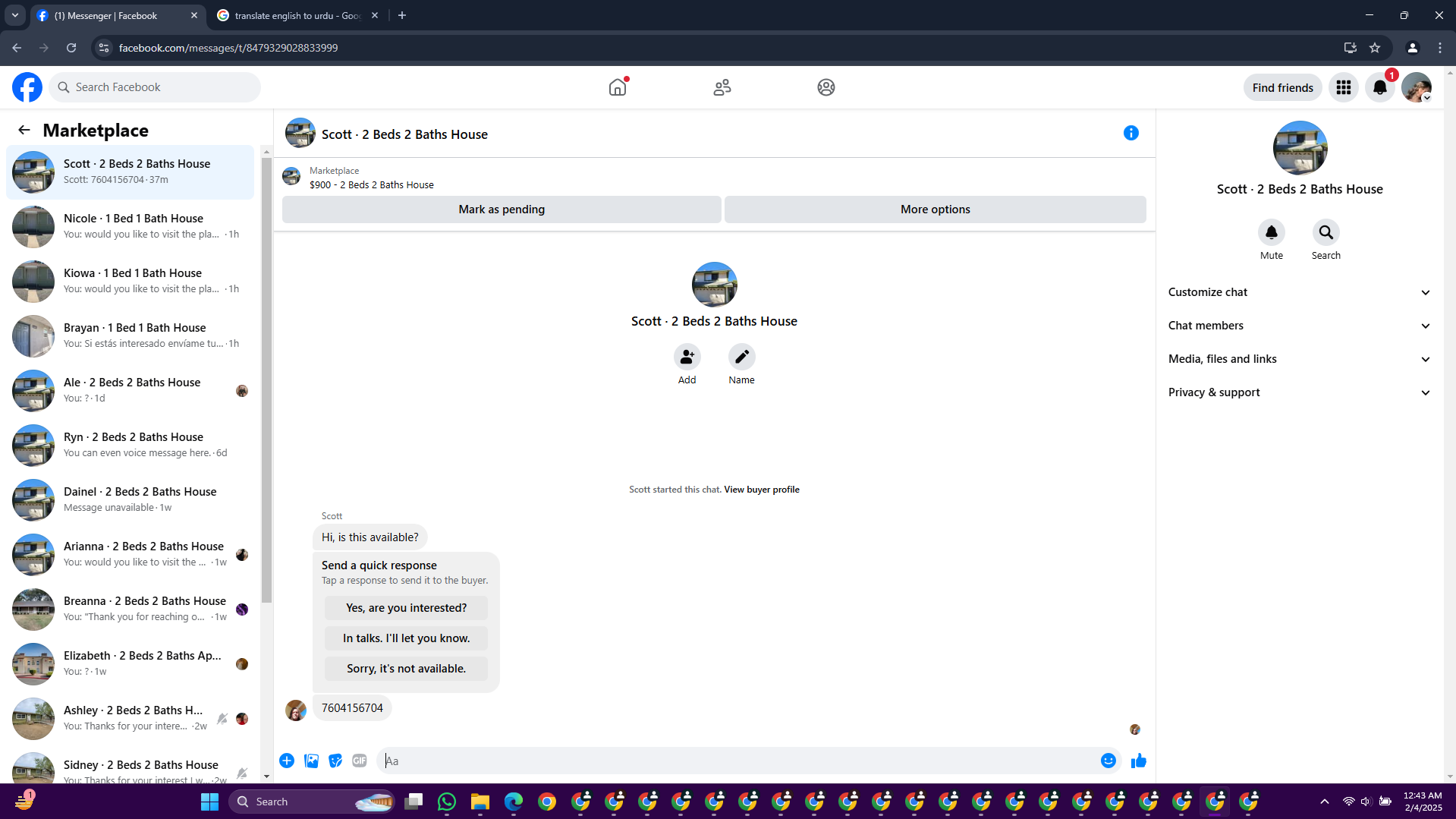The width and height of the screenshot is (1456, 819).
Task: Send quick response 'In talks. I'll let you know.'
Action: 406,638
